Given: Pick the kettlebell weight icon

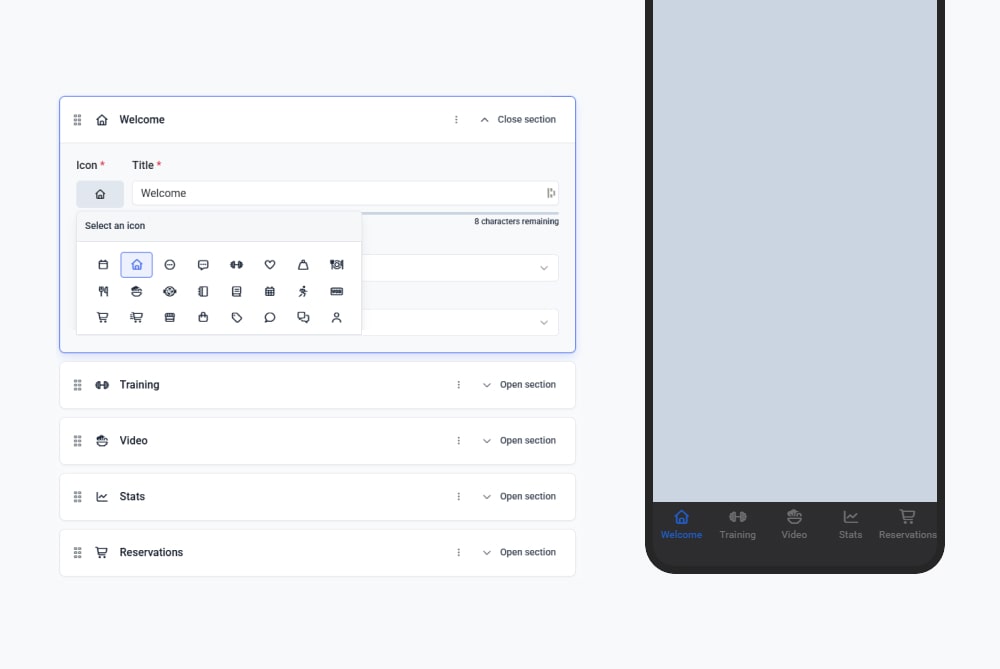Looking at the screenshot, I should coord(303,265).
